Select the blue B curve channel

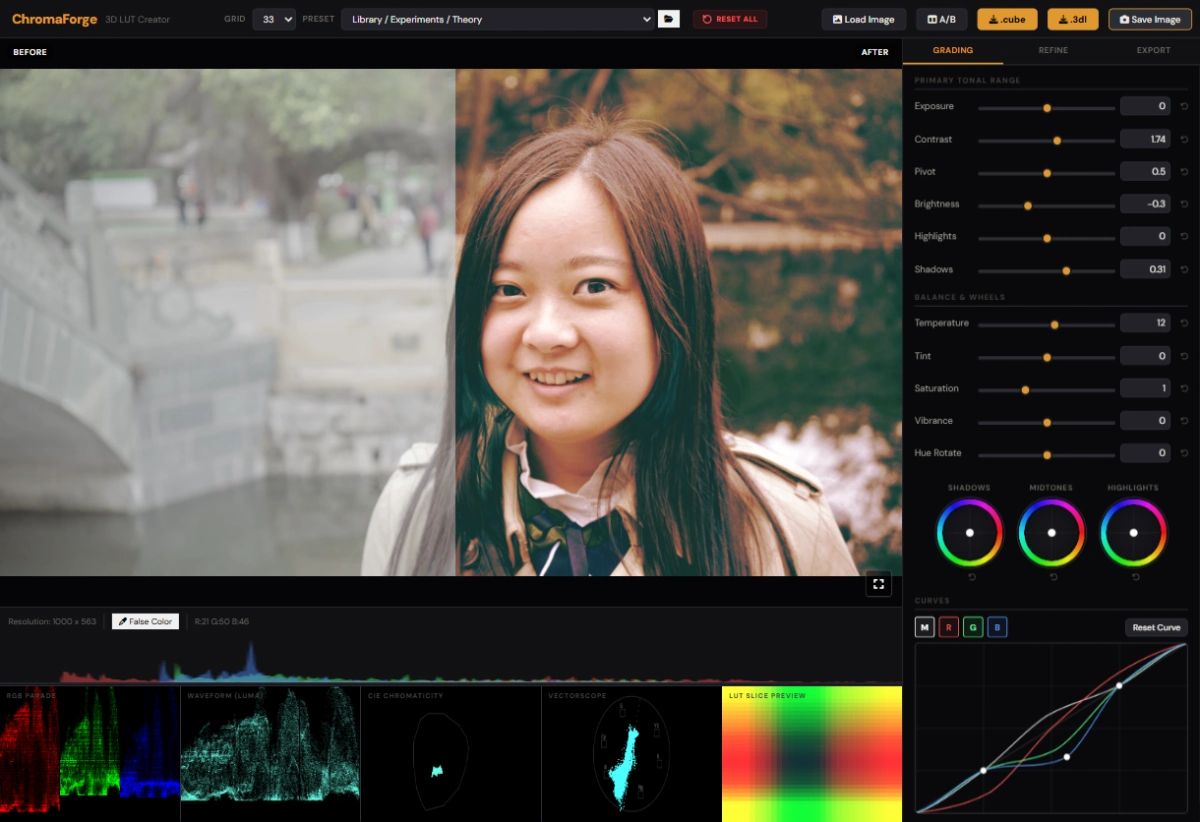[x=997, y=628]
